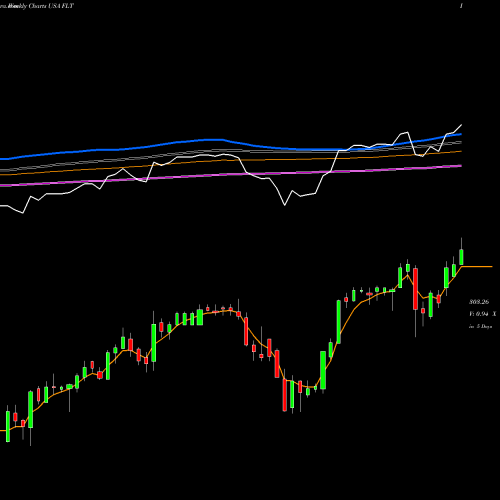Screen dimensions: 500x500
Task: Select the most recent green candlestick at chart end
Action: tap(461, 257)
